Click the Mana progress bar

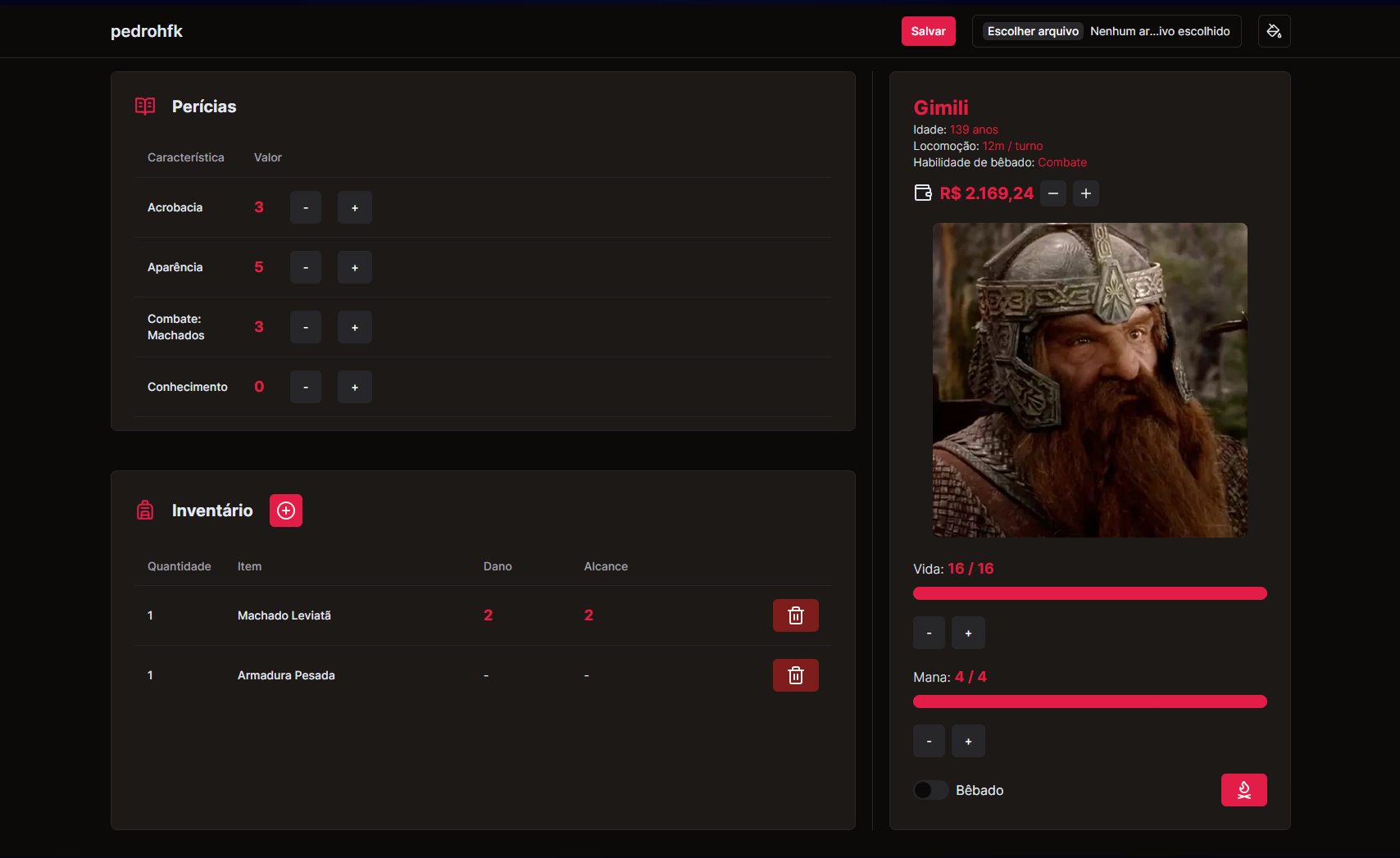1090,701
